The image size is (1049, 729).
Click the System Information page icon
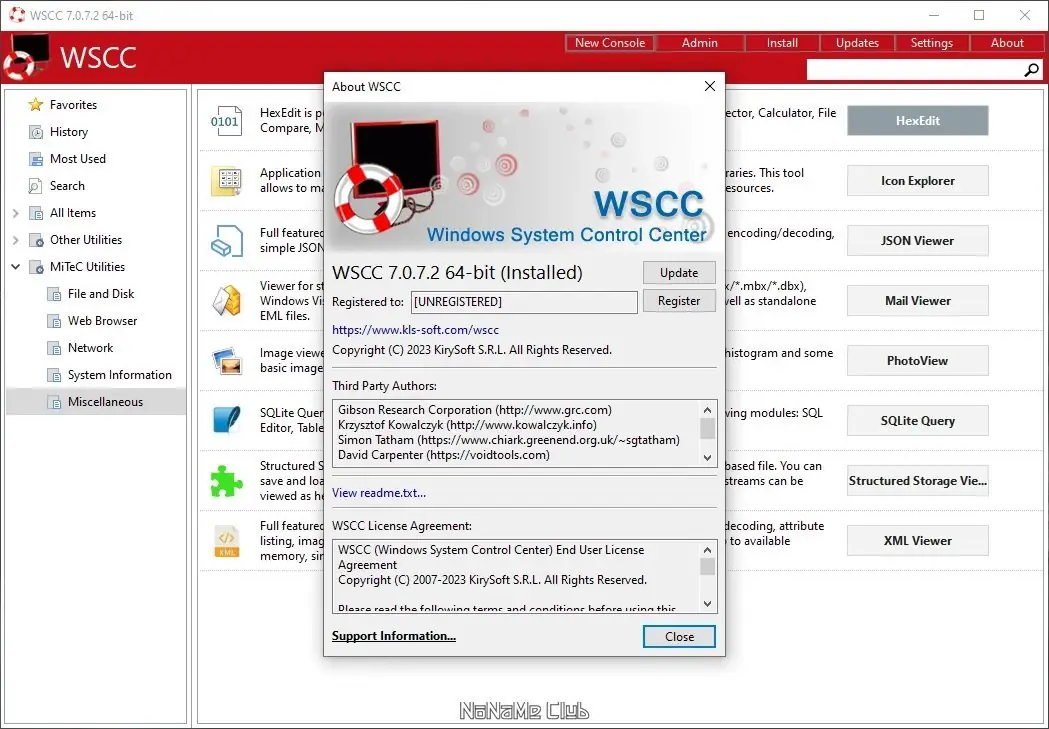(54, 375)
